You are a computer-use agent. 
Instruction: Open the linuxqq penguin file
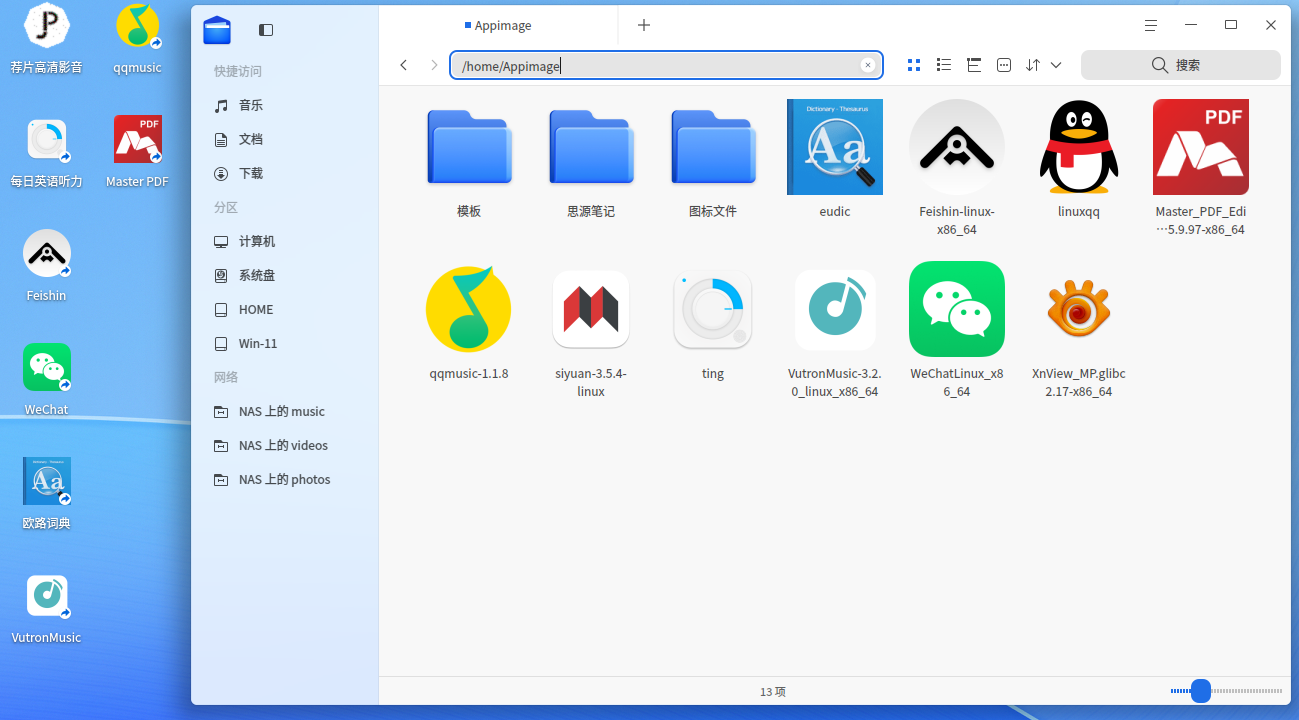click(x=1078, y=147)
